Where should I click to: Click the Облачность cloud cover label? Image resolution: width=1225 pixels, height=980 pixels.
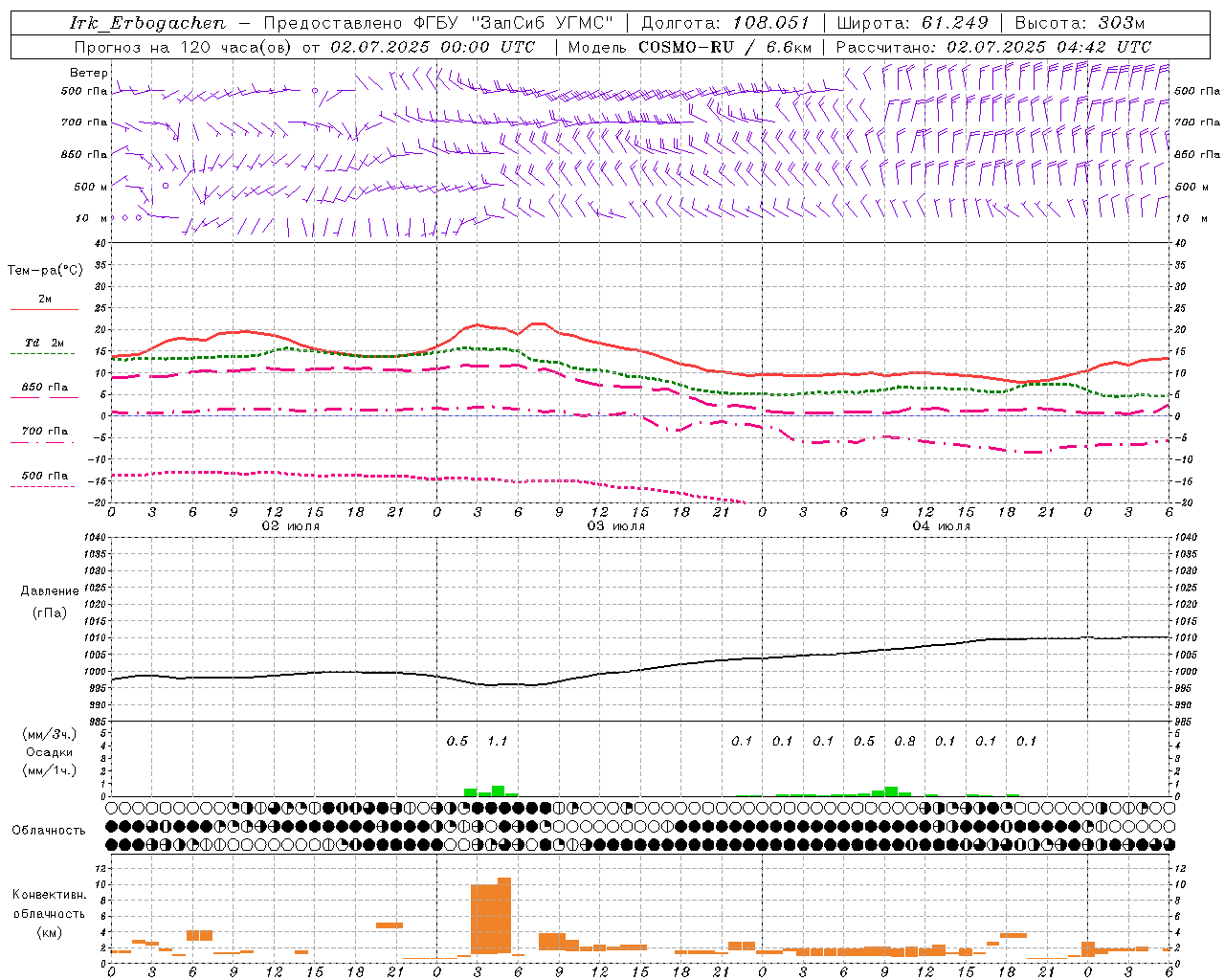[x=49, y=831]
